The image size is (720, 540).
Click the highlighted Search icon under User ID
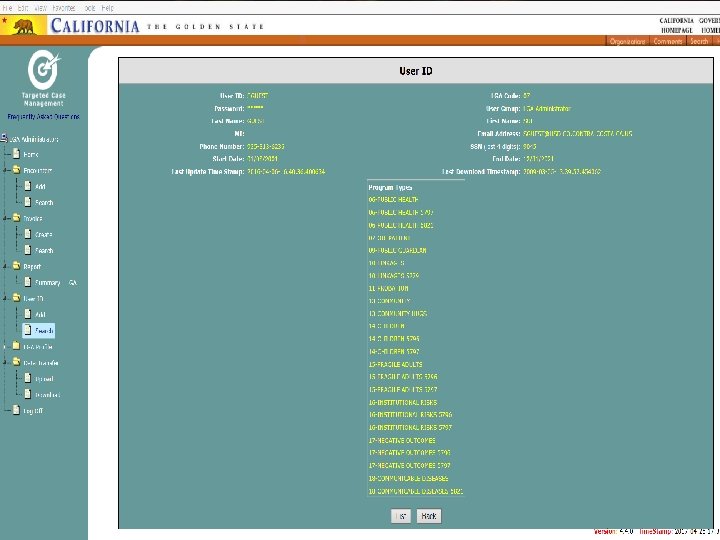click(28, 330)
